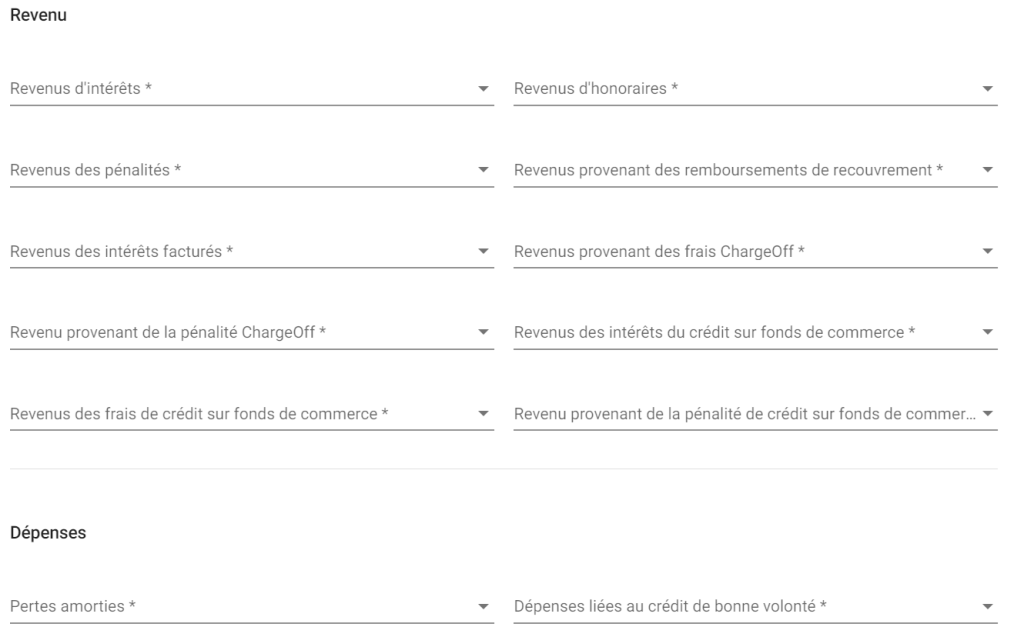Open Revenus des frais de crédit sur fonds de commerce
The width and height of the screenshot is (1024, 637).
pyautogui.click(x=251, y=414)
